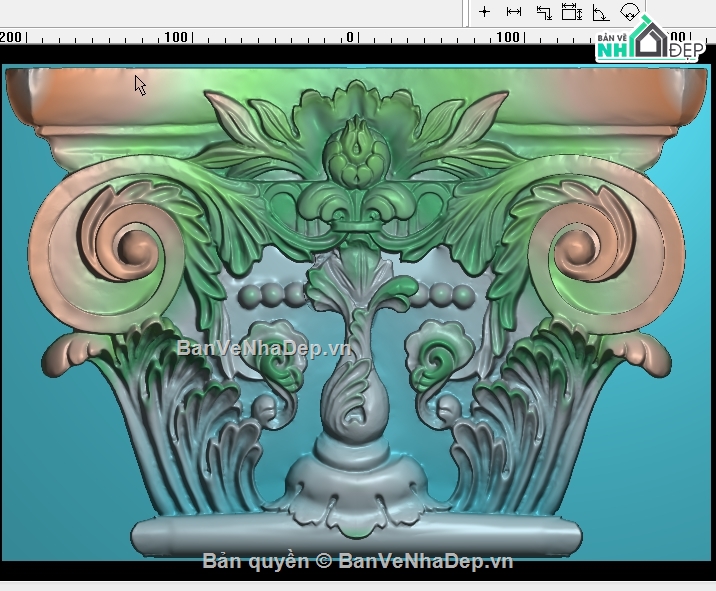
Task: Click the 200 mark on the ruler
Action: click(x=11, y=37)
